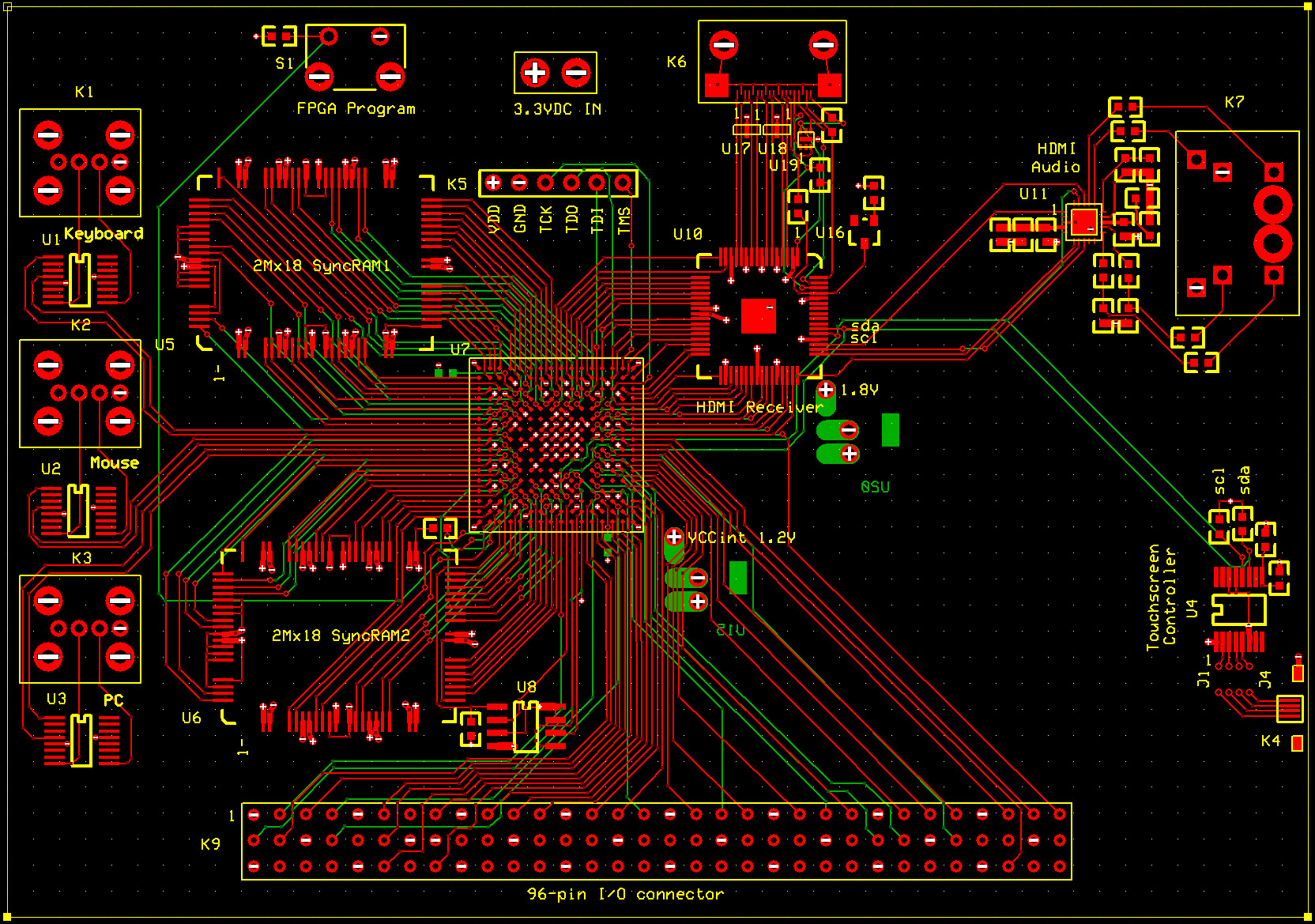Click the green rectangle pad beside 1.8V

coord(890,430)
